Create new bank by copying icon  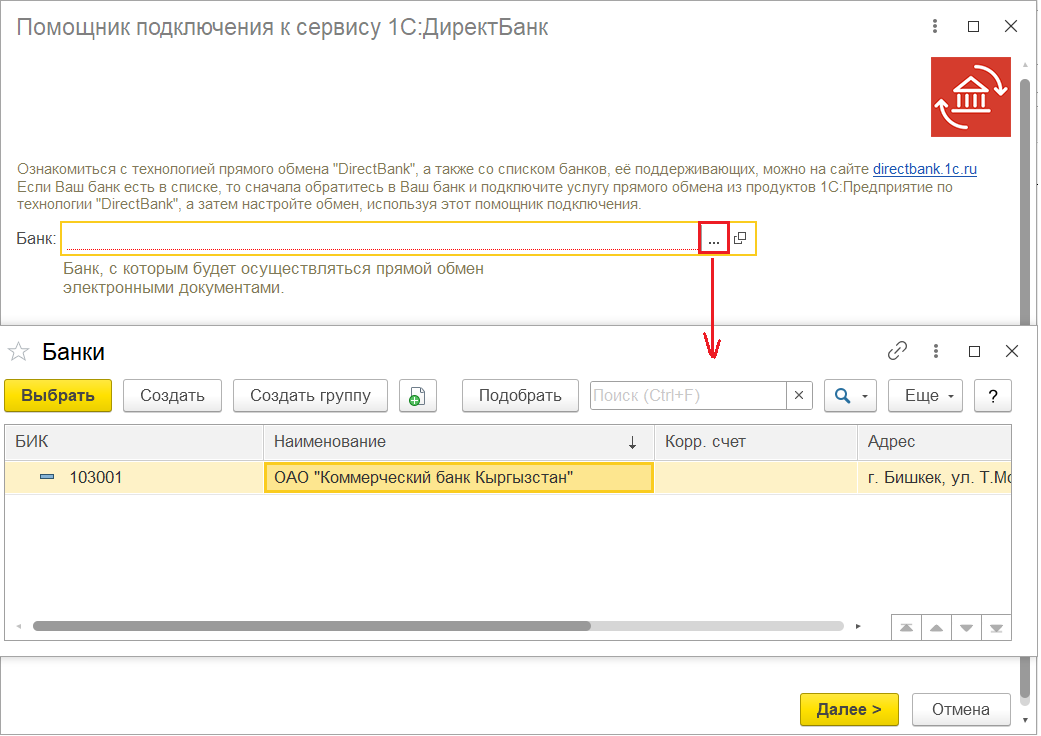pyautogui.click(x=418, y=396)
